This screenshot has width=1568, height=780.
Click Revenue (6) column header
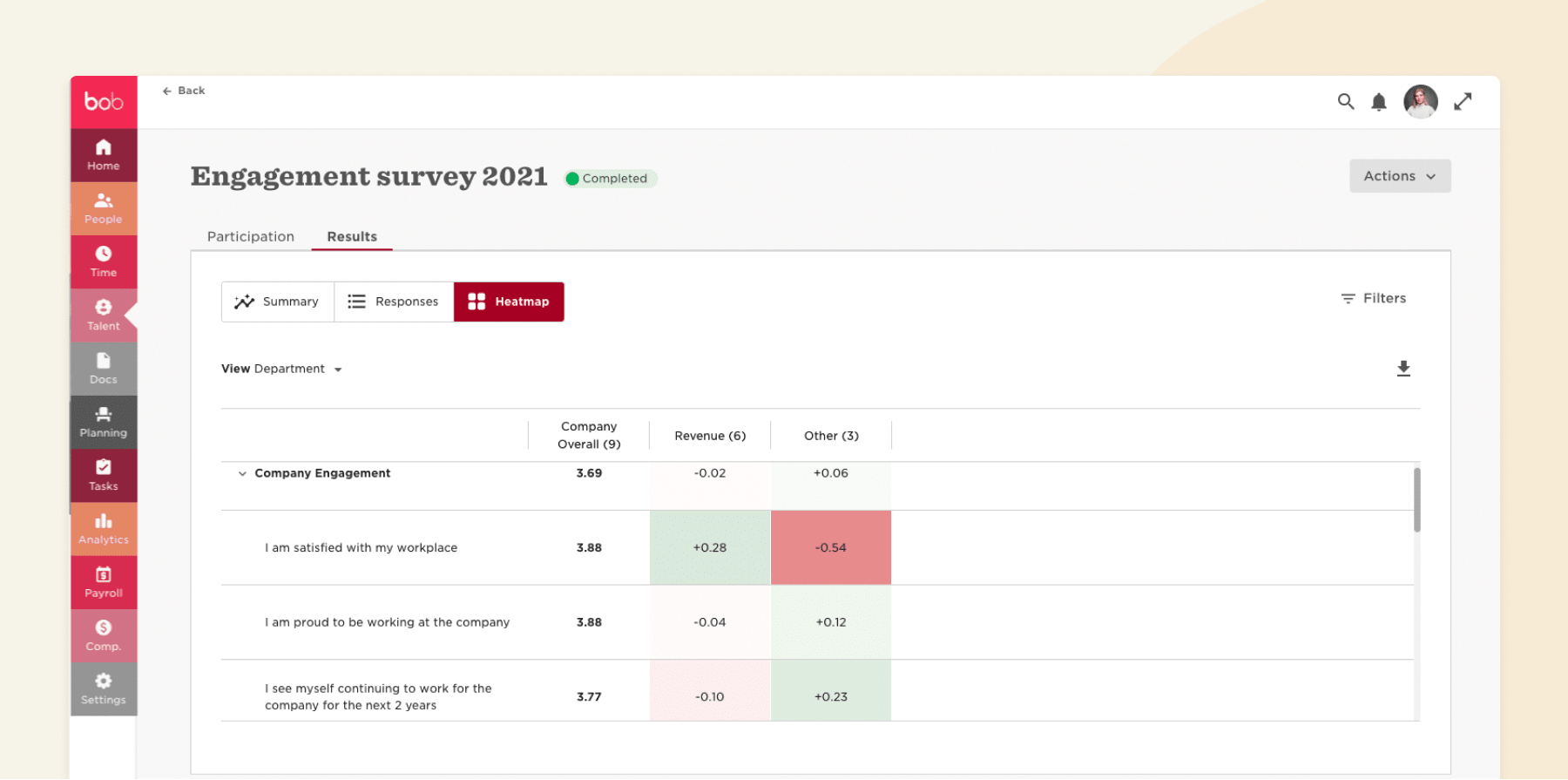click(x=710, y=436)
